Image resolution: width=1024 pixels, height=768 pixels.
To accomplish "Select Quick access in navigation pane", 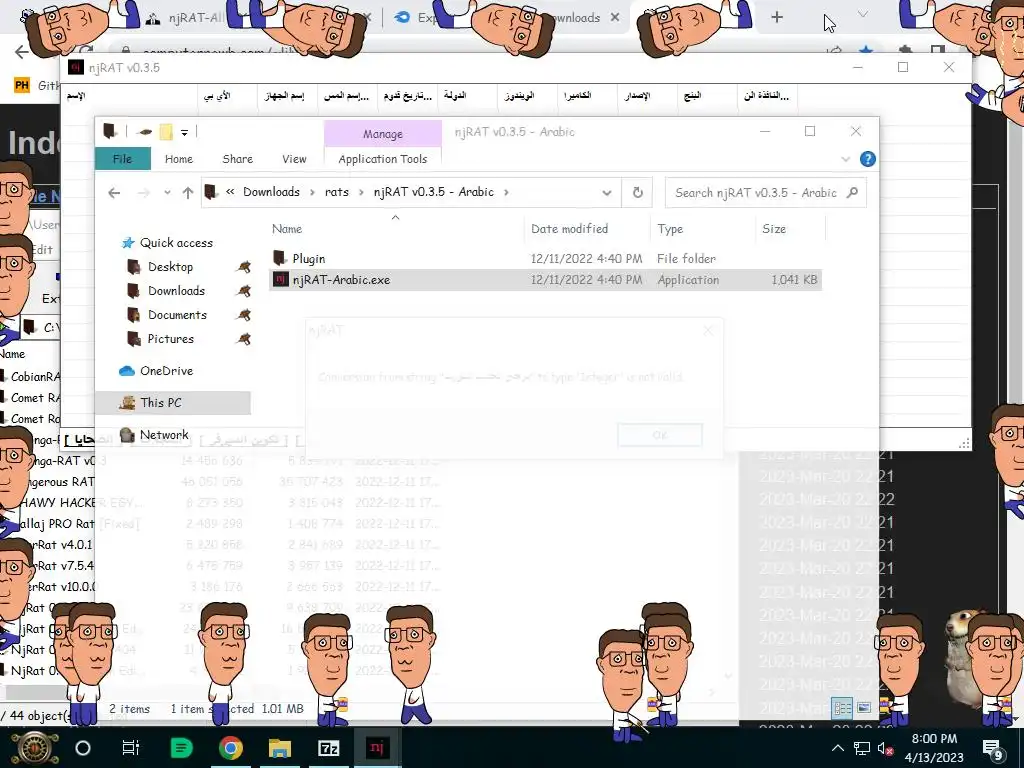I will click(x=176, y=243).
